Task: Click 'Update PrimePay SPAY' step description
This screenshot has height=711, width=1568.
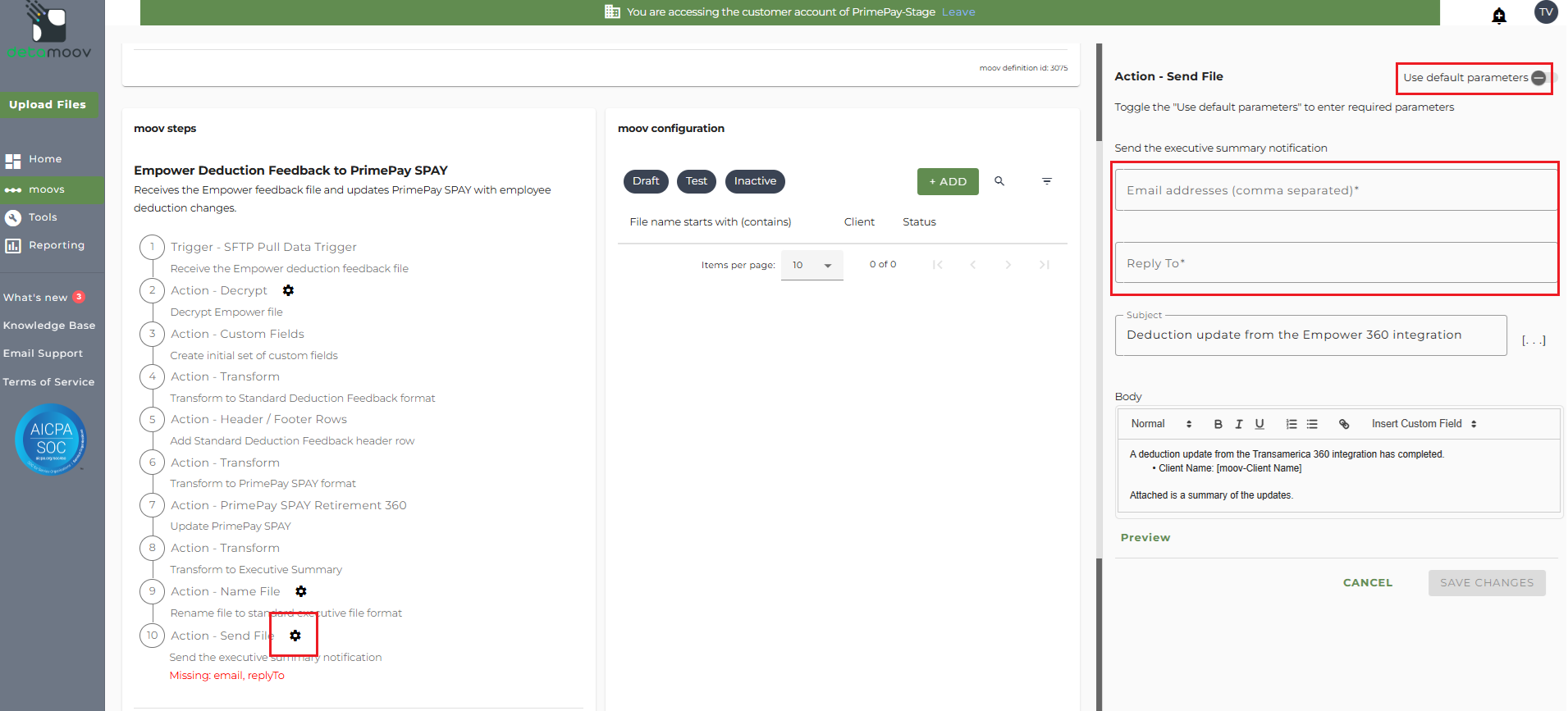Action: pos(231,526)
